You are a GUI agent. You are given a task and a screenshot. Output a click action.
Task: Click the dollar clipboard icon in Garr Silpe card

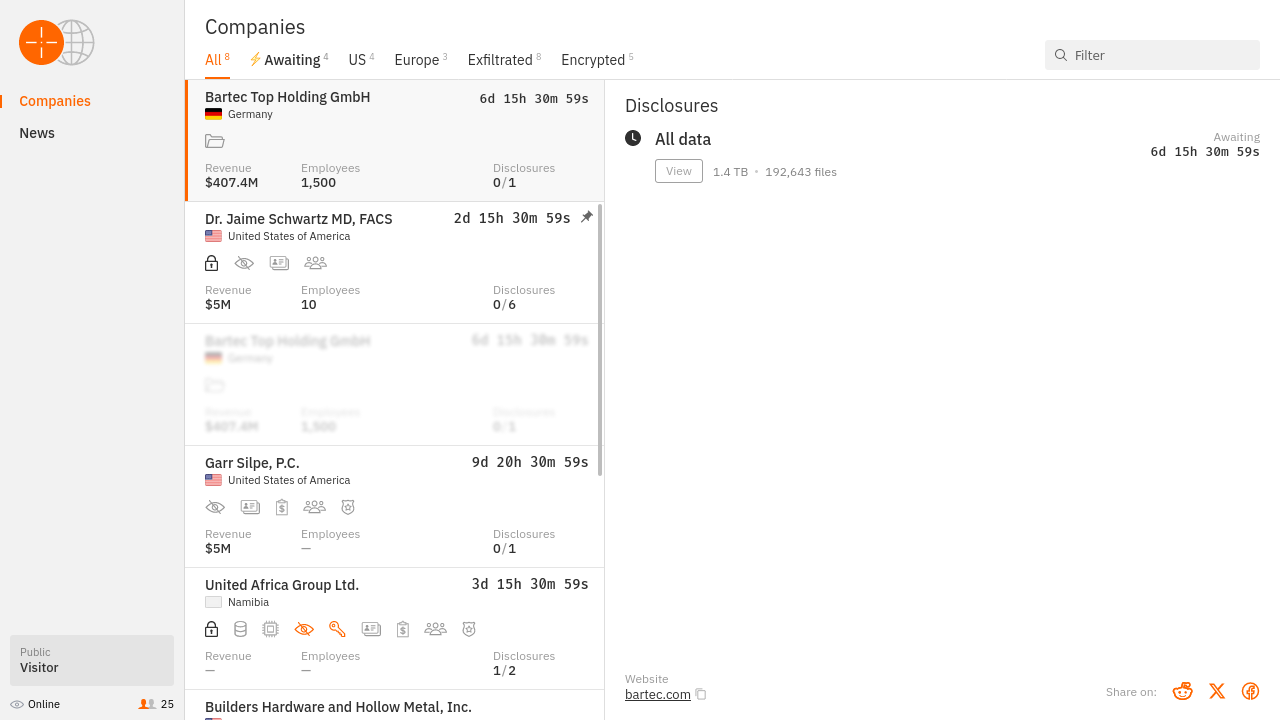pos(282,507)
